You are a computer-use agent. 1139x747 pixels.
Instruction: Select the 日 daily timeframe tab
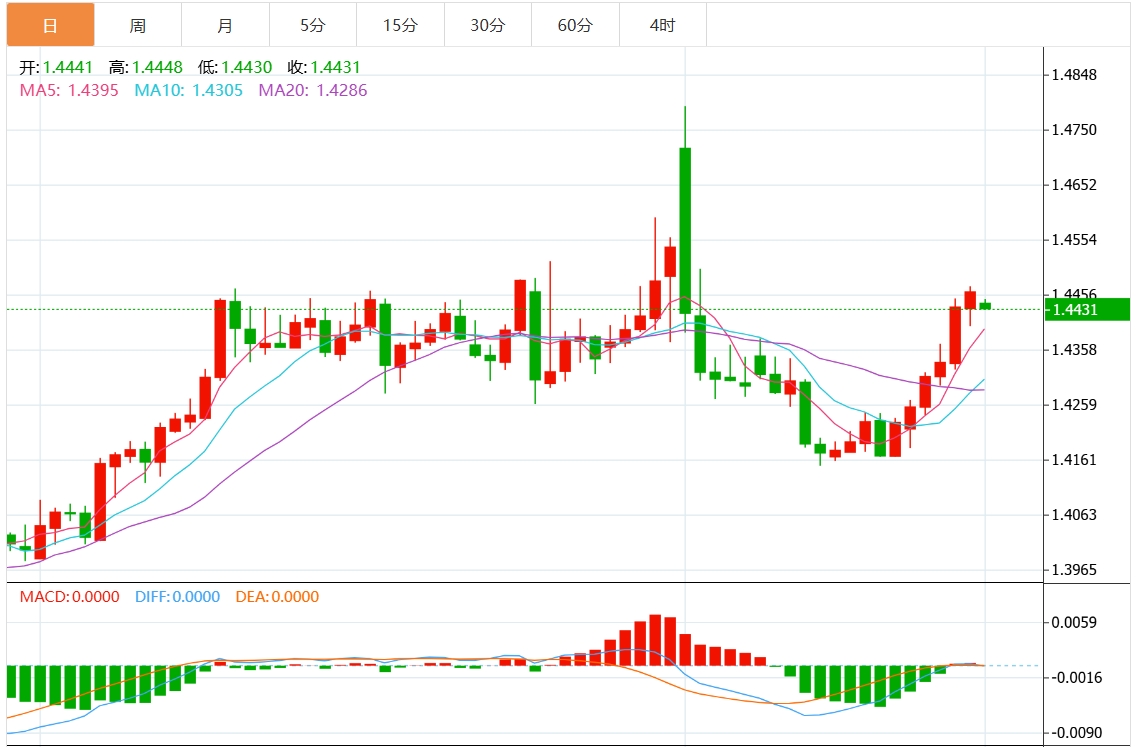point(50,25)
